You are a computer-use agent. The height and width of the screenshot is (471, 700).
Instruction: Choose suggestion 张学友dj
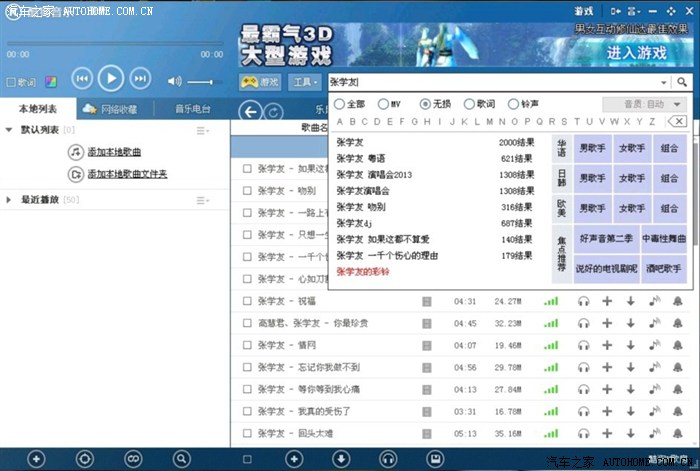click(354, 223)
